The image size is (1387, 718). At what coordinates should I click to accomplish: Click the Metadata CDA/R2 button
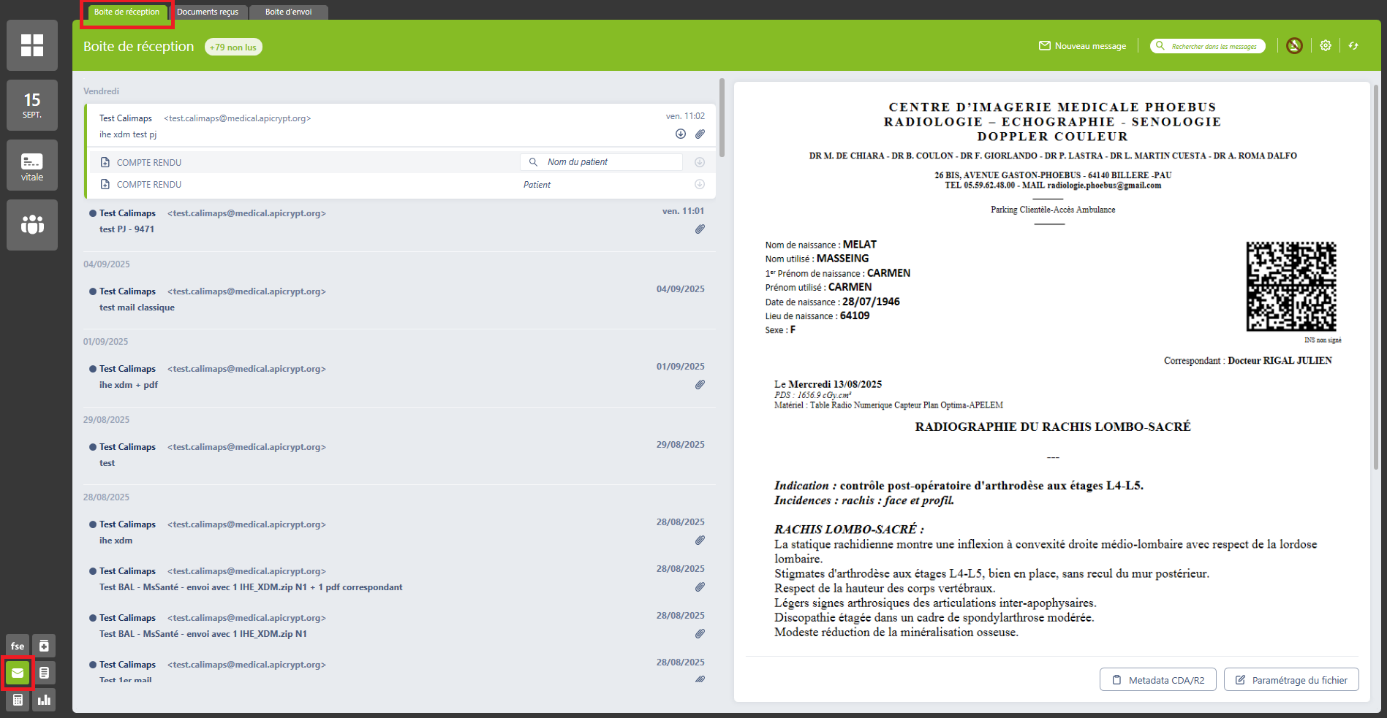point(1157,680)
